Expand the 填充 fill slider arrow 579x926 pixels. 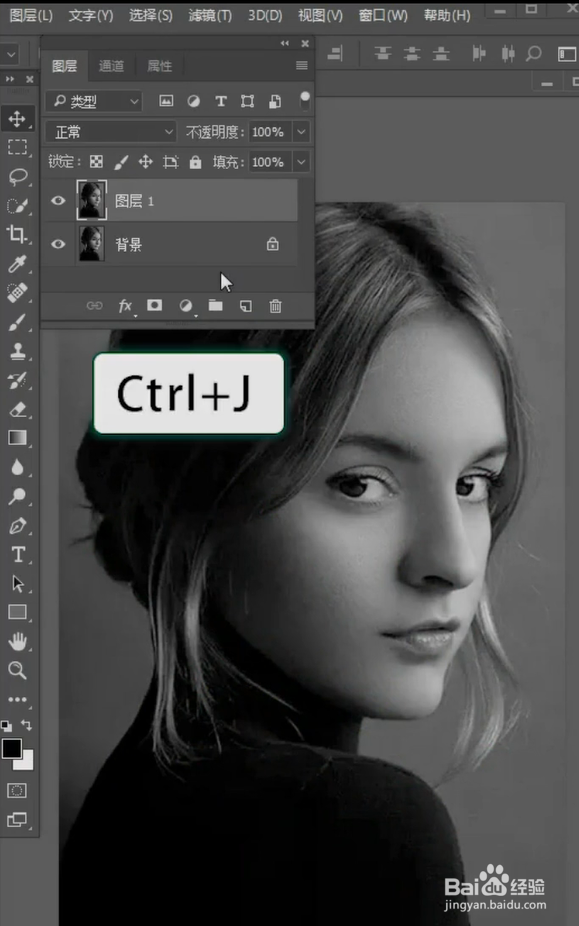pyautogui.click(x=301, y=162)
